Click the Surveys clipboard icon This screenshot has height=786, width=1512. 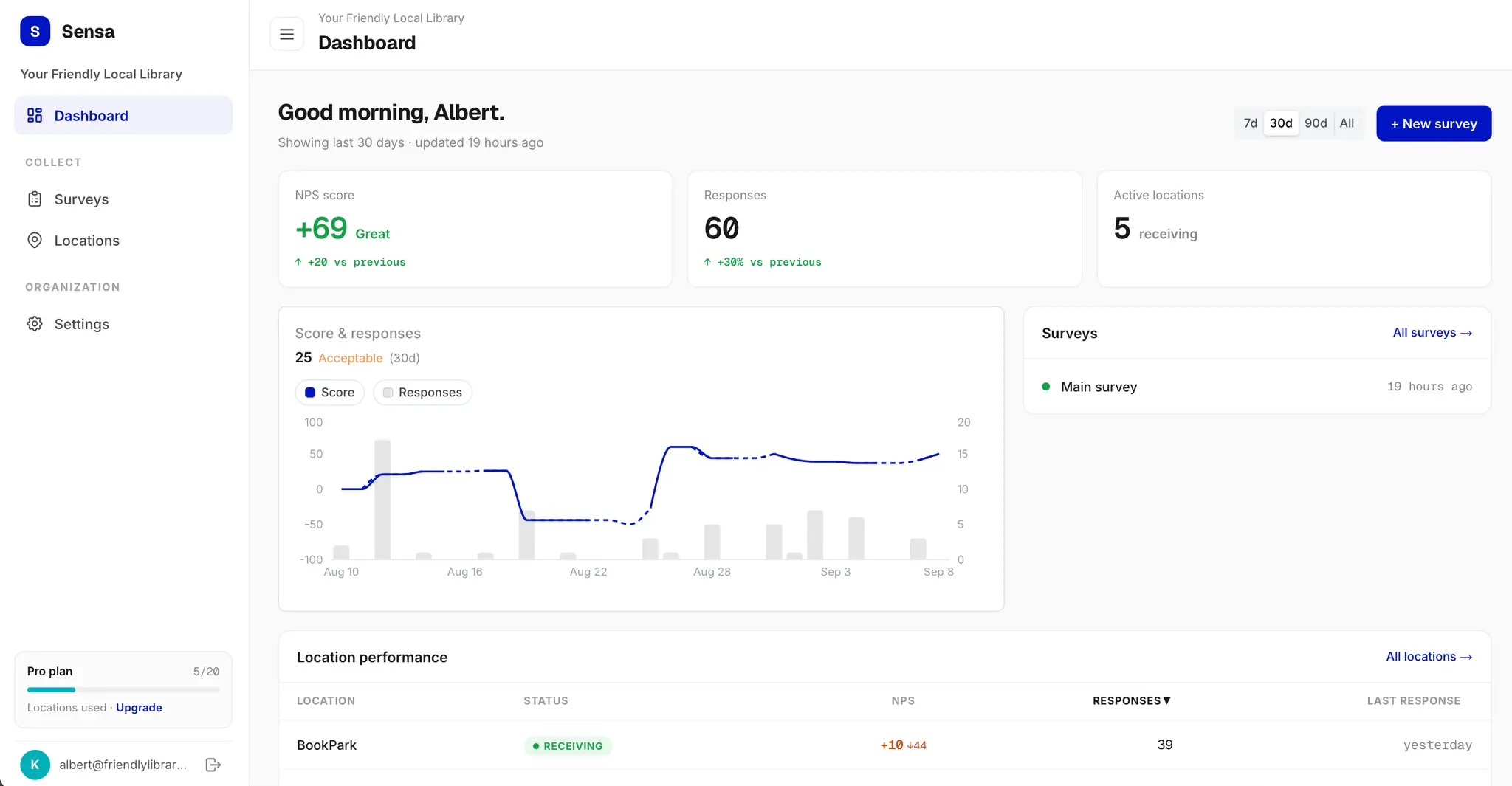[x=35, y=199]
